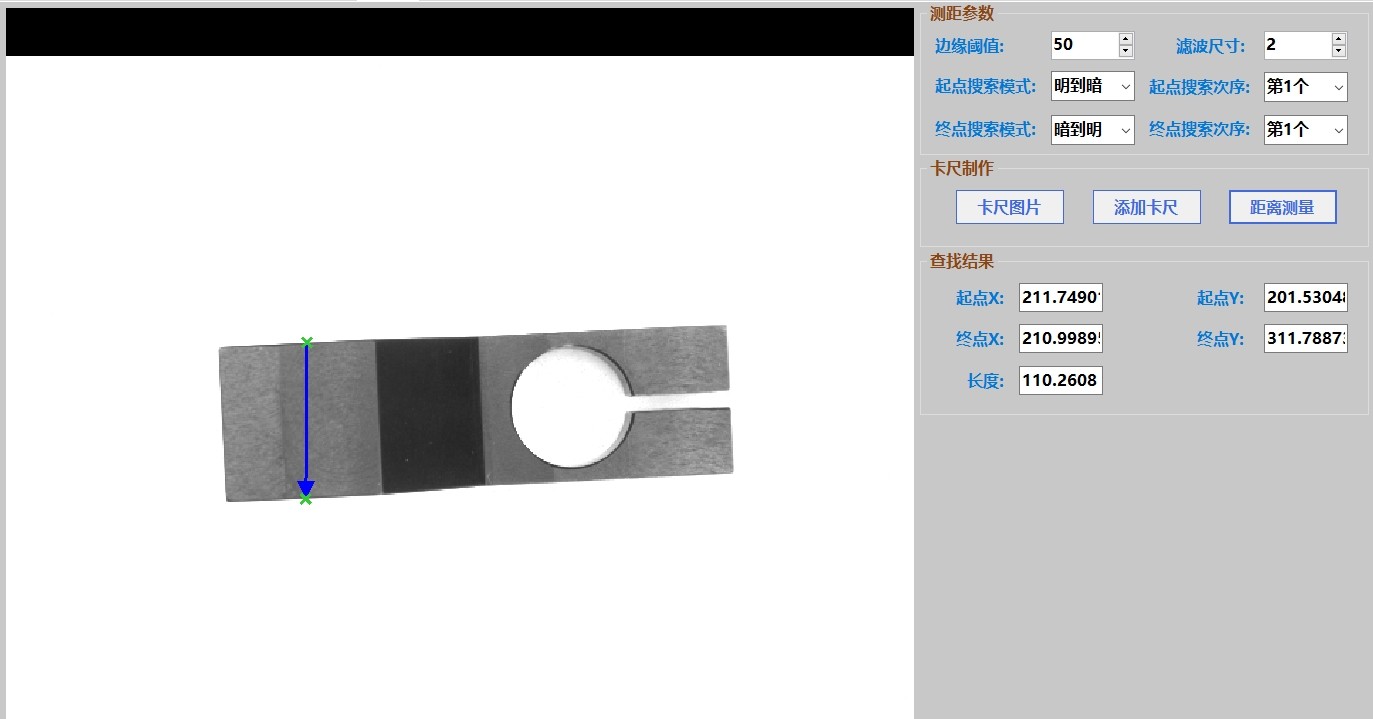This screenshot has width=1373, height=719.
Task: Click the 起点X result field
Action: (x=1061, y=297)
